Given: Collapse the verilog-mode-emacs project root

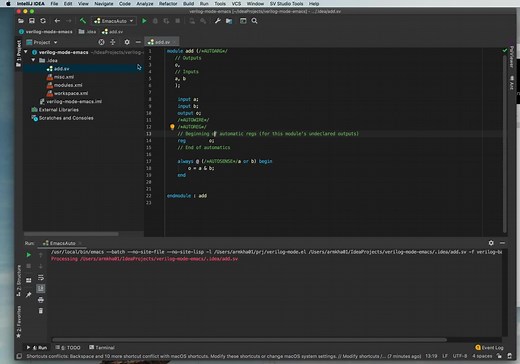Looking at the screenshot, I should click(26, 52).
